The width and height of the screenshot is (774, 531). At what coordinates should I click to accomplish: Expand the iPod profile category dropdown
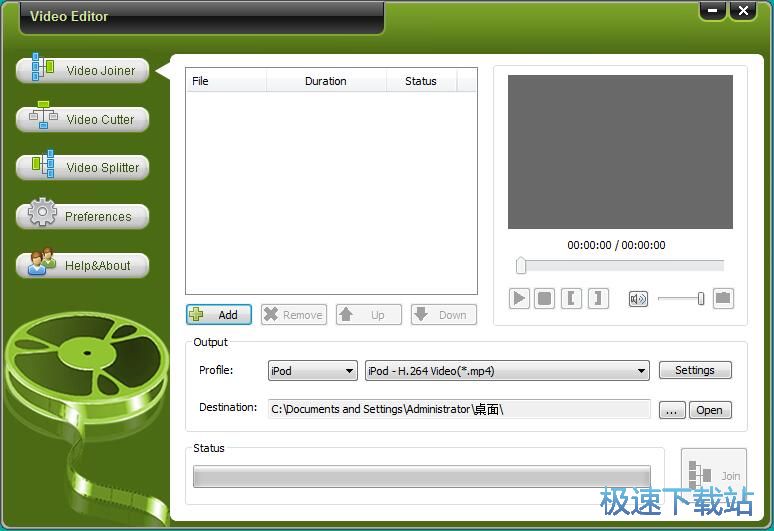coord(312,371)
